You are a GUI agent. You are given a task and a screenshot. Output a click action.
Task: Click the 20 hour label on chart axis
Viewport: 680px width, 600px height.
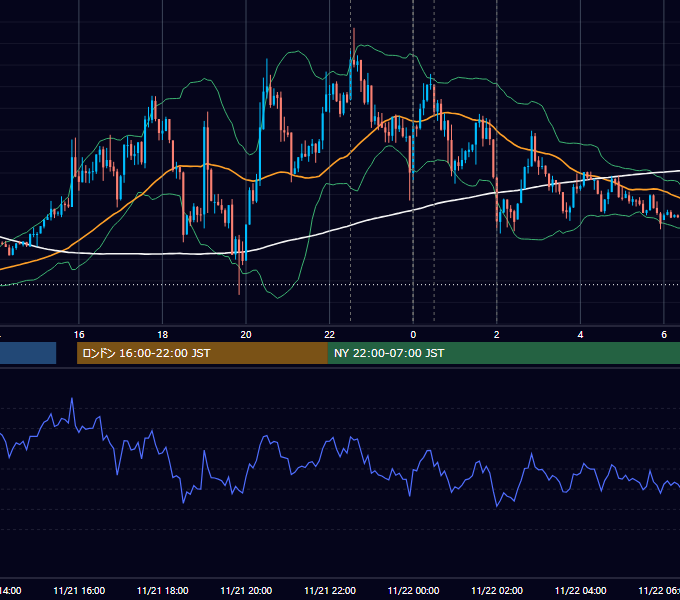[246, 335]
